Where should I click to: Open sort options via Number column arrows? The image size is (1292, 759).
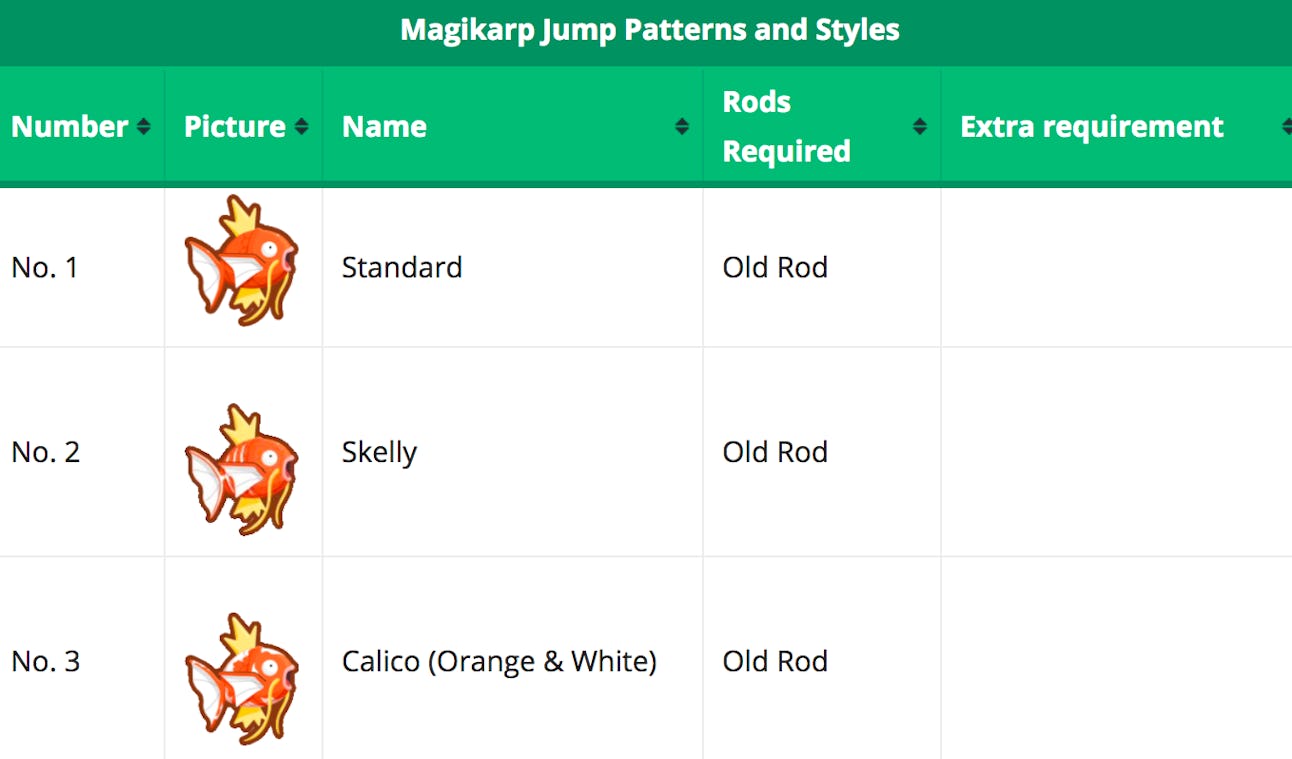pos(144,127)
